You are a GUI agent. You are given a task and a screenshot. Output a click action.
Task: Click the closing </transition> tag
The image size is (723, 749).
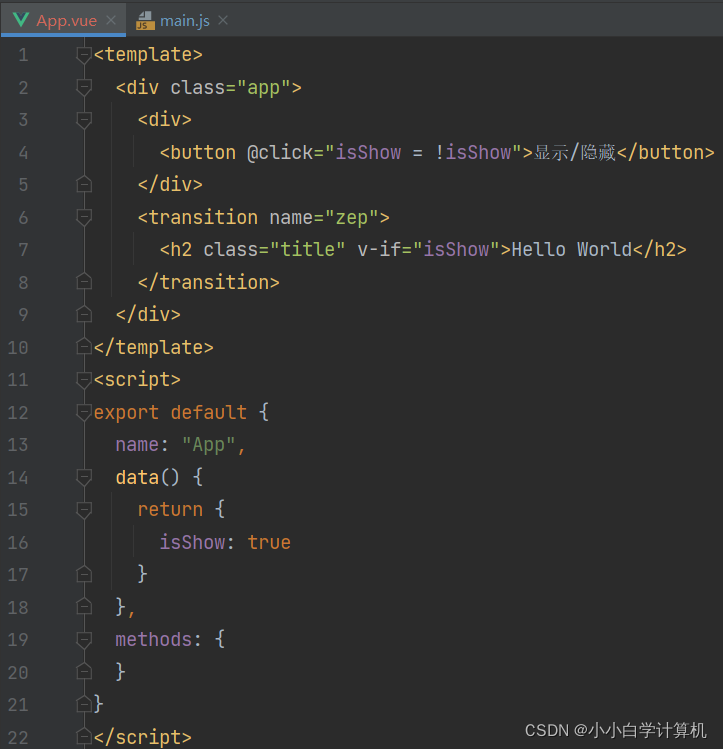[209, 282]
